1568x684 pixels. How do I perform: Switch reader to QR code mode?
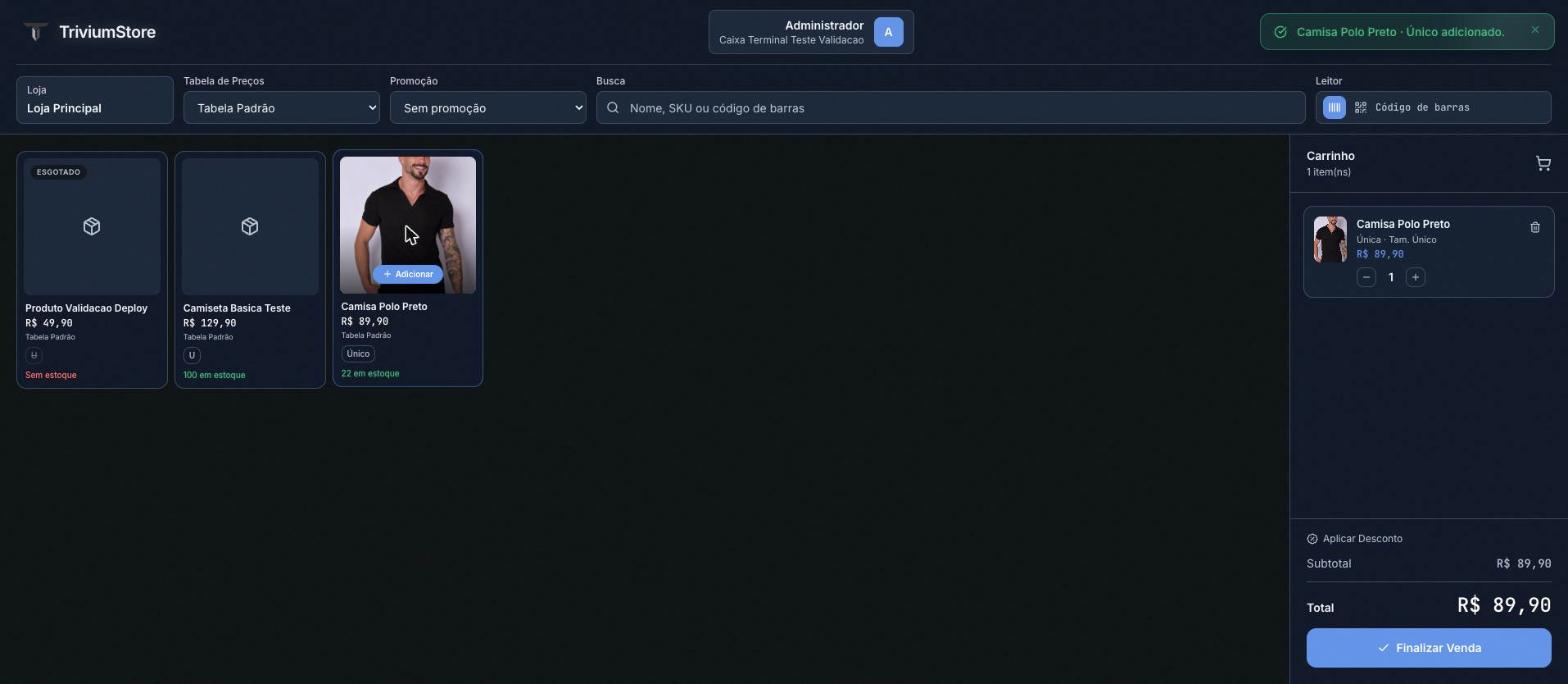coord(1361,108)
